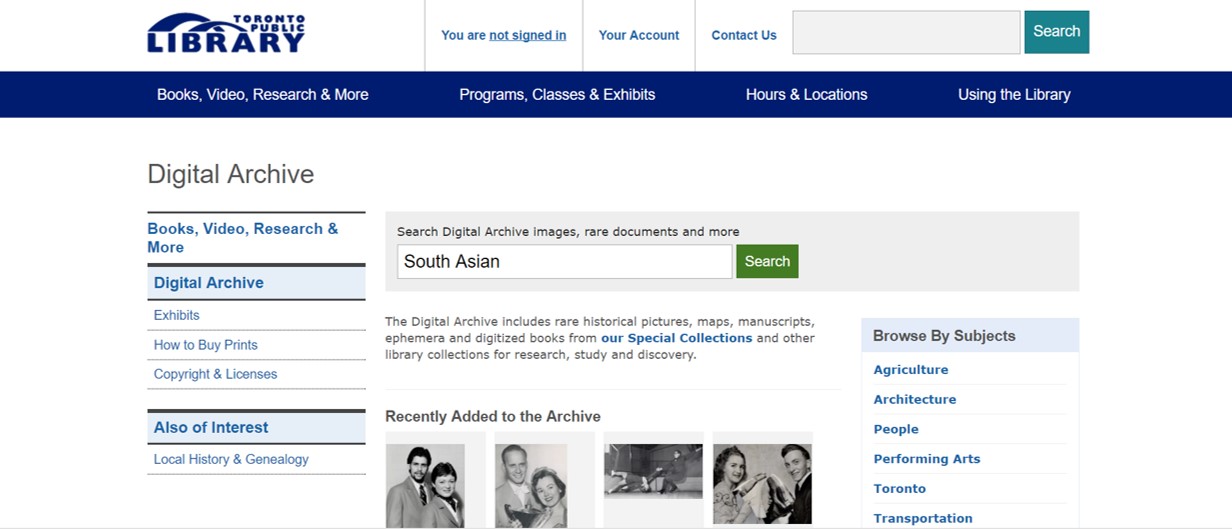This screenshot has width=1232, height=529.
Task: Focus the site-wide search box in header
Action: click(906, 32)
